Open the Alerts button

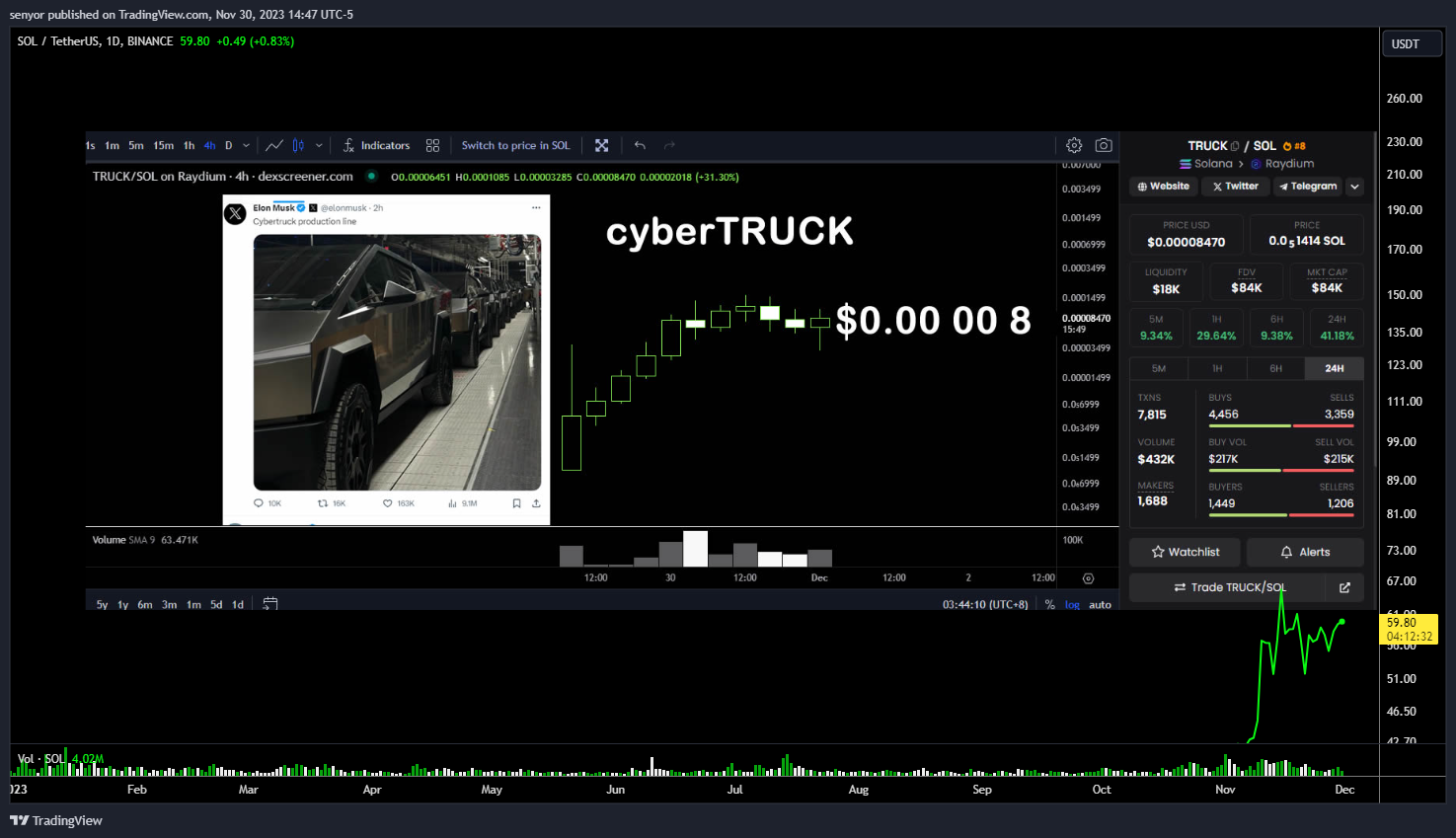coord(1305,552)
